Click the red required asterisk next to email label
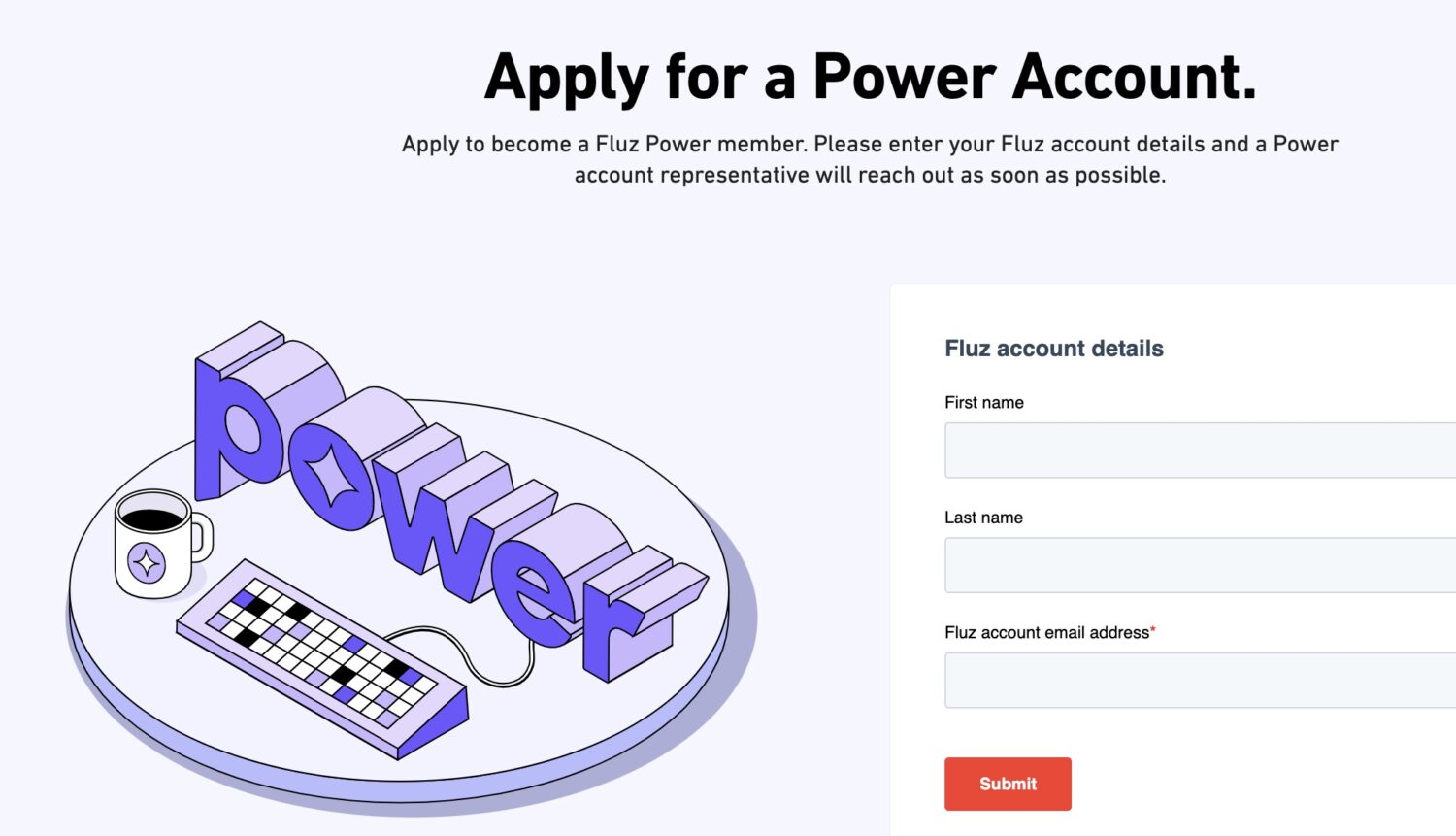This screenshot has height=836, width=1456. 1151,627
